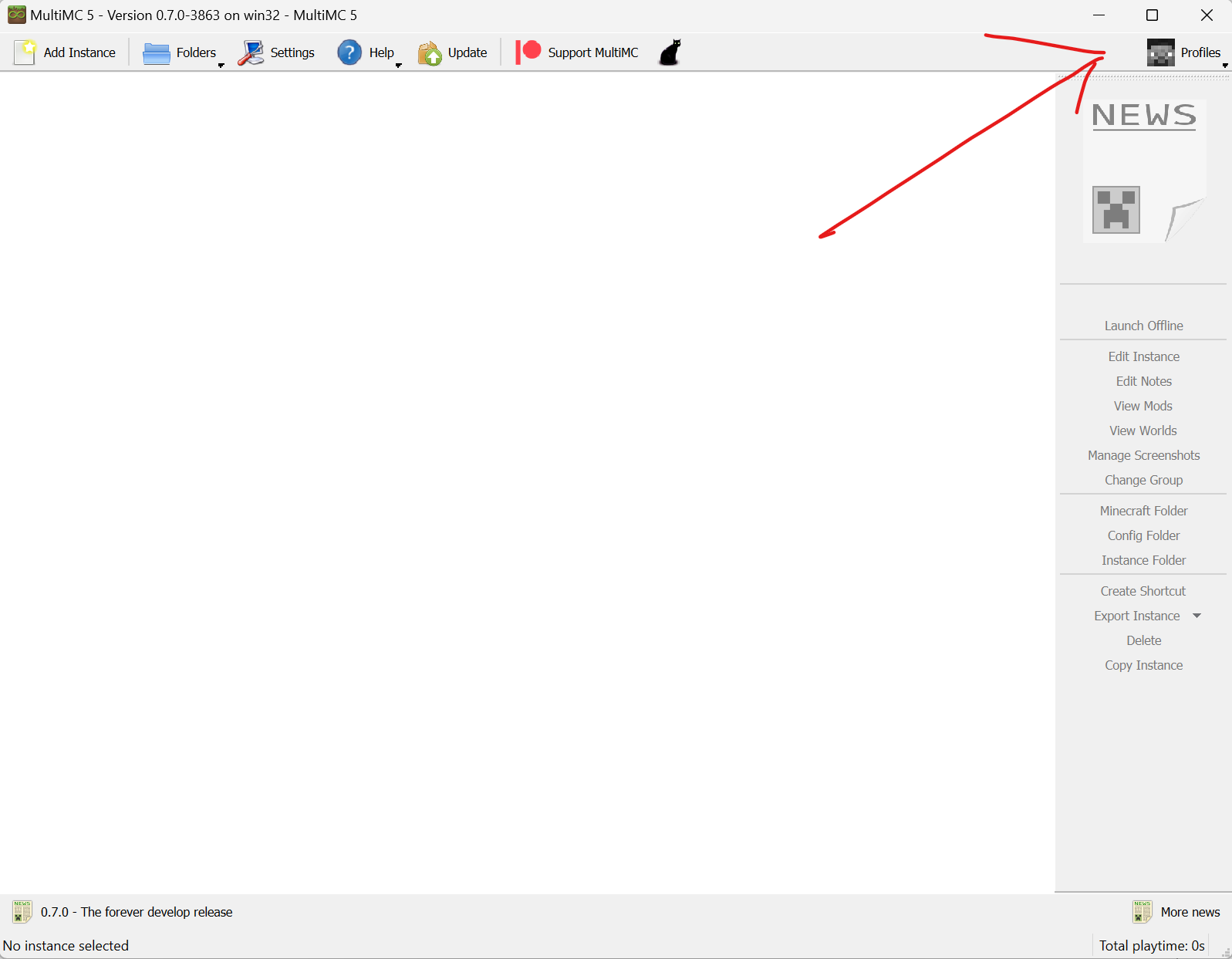This screenshot has height=959, width=1232.
Task: Choose Change Group
Action: (x=1143, y=480)
